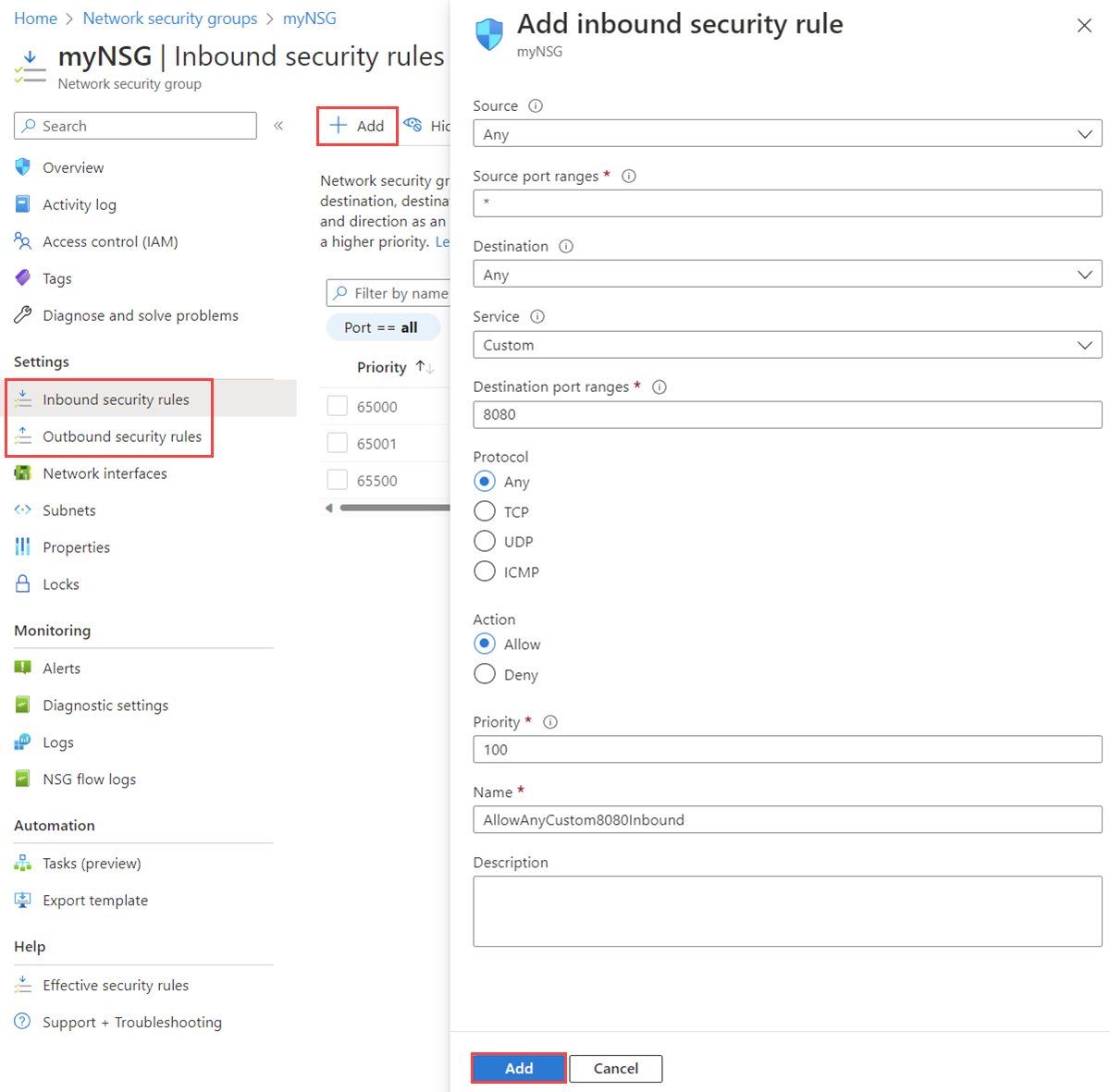Select the Overview icon in the sidebar
The height and width of the screenshot is (1092, 1110).
pos(26,167)
